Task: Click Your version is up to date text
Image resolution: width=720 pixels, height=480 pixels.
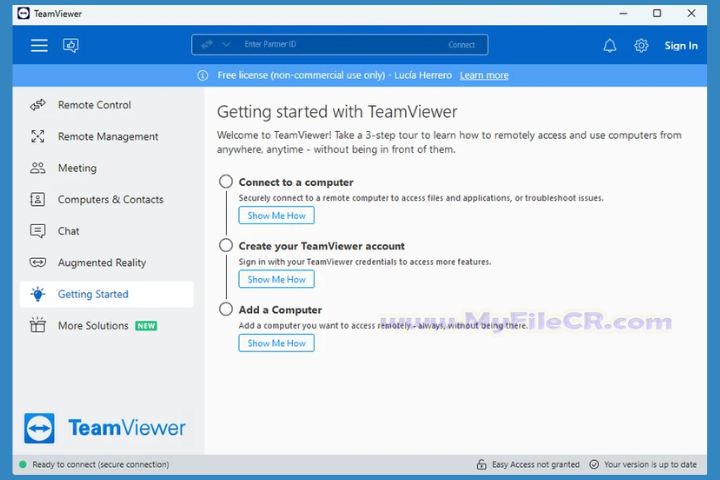Action: pos(650,464)
